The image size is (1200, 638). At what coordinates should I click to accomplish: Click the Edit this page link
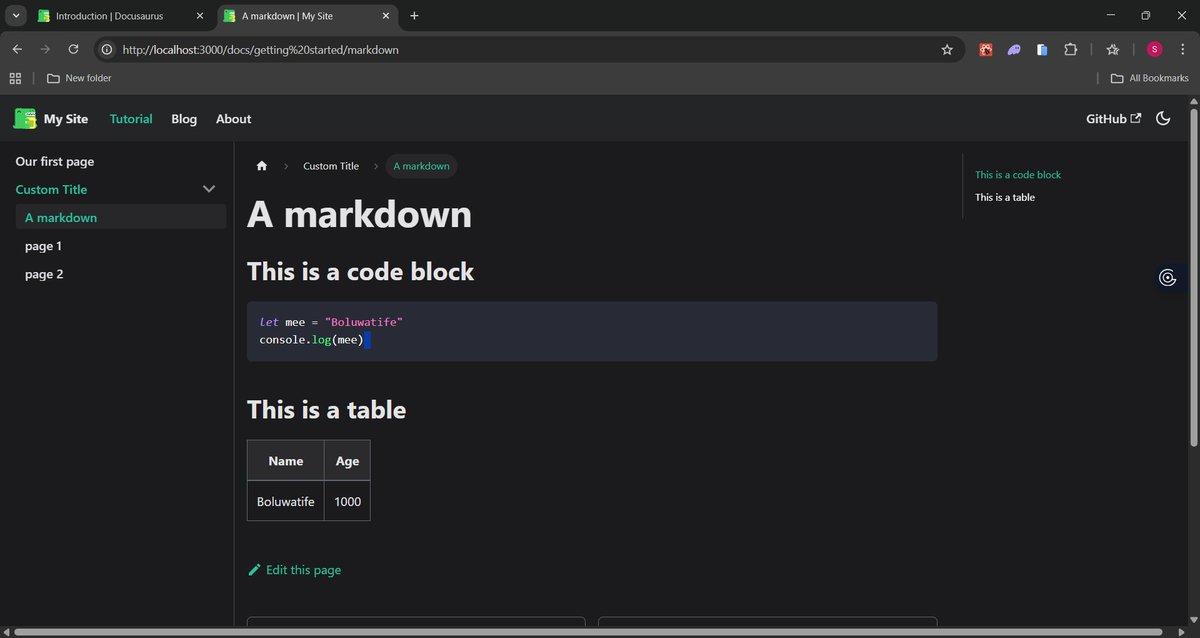[x=294, y=570]
